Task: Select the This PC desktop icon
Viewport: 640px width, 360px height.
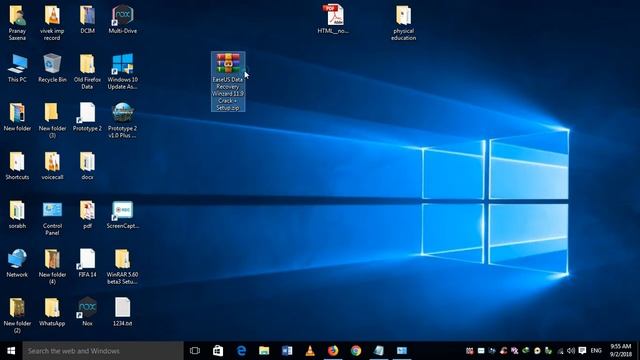Action: pyautogui.click(x=17, y=68)
